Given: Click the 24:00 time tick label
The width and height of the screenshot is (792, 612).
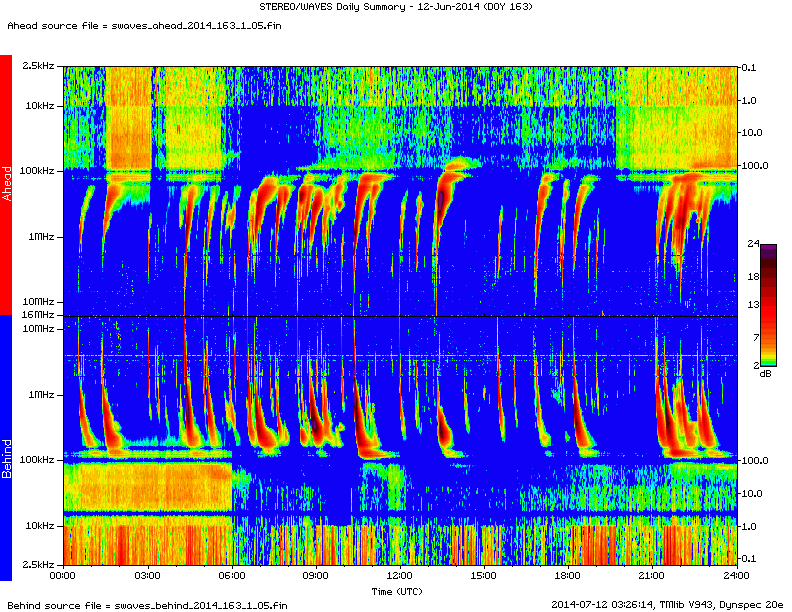Looking at the screenshot, I should click(x=737, y=576).
